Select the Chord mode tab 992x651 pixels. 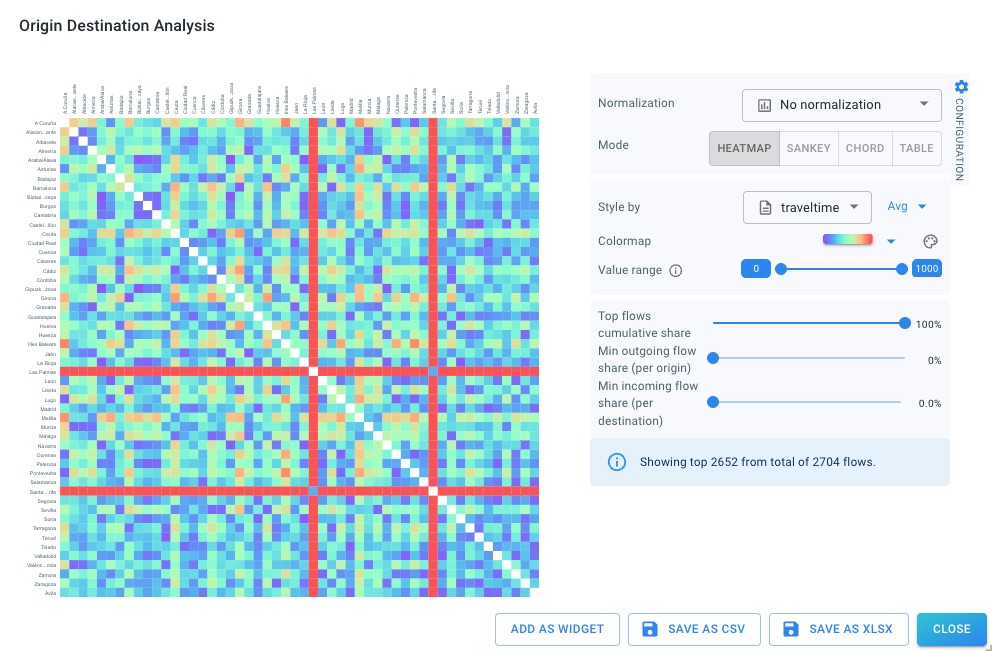[x=865, y=148]
